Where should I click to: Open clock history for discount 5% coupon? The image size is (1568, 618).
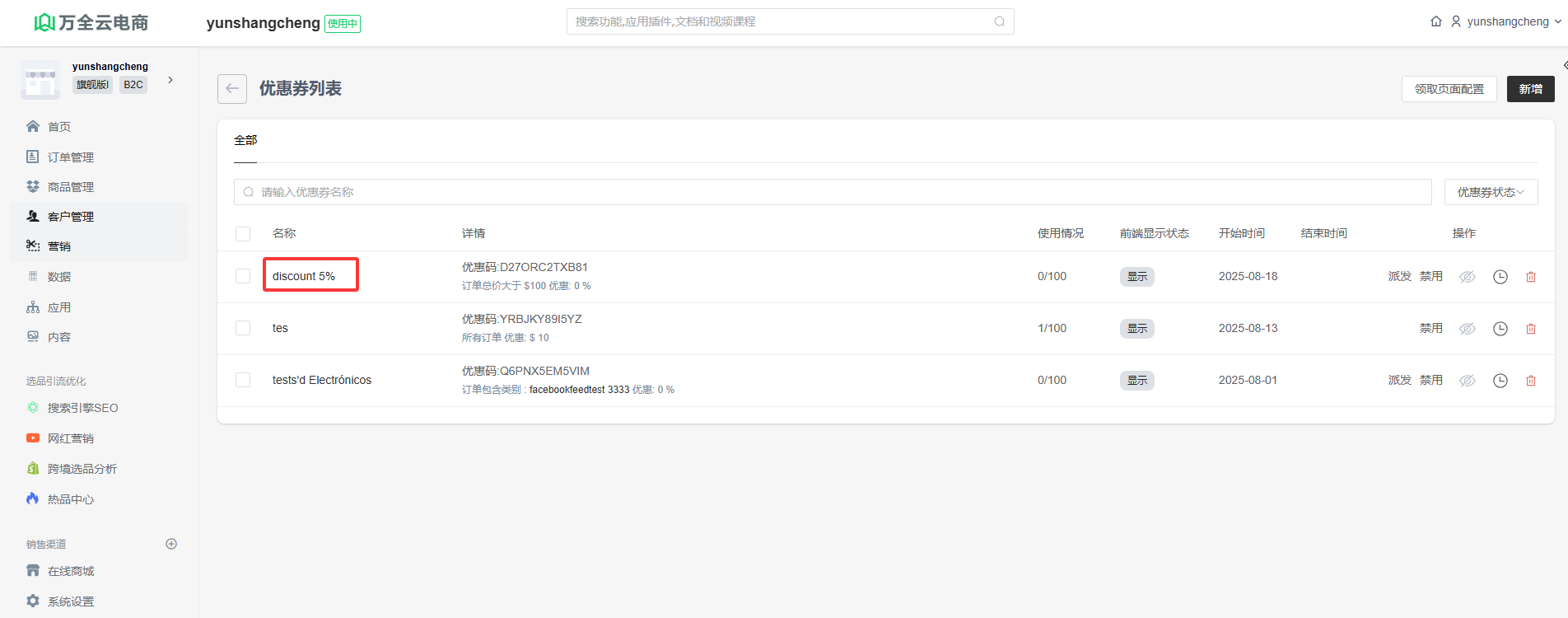point(1500,277)
